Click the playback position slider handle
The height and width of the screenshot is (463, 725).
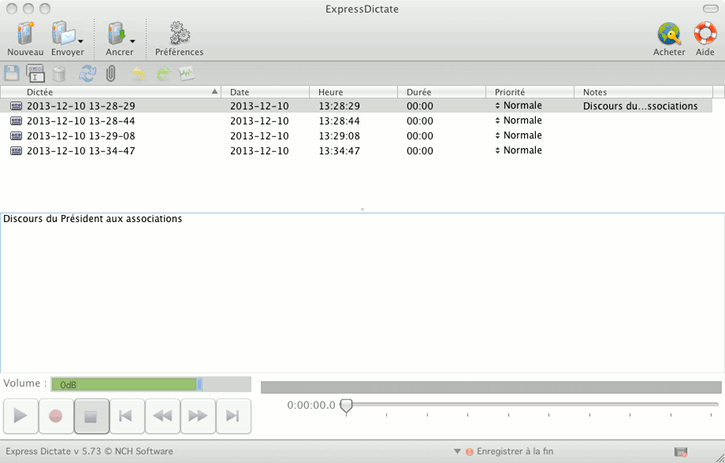click(346, 406)
